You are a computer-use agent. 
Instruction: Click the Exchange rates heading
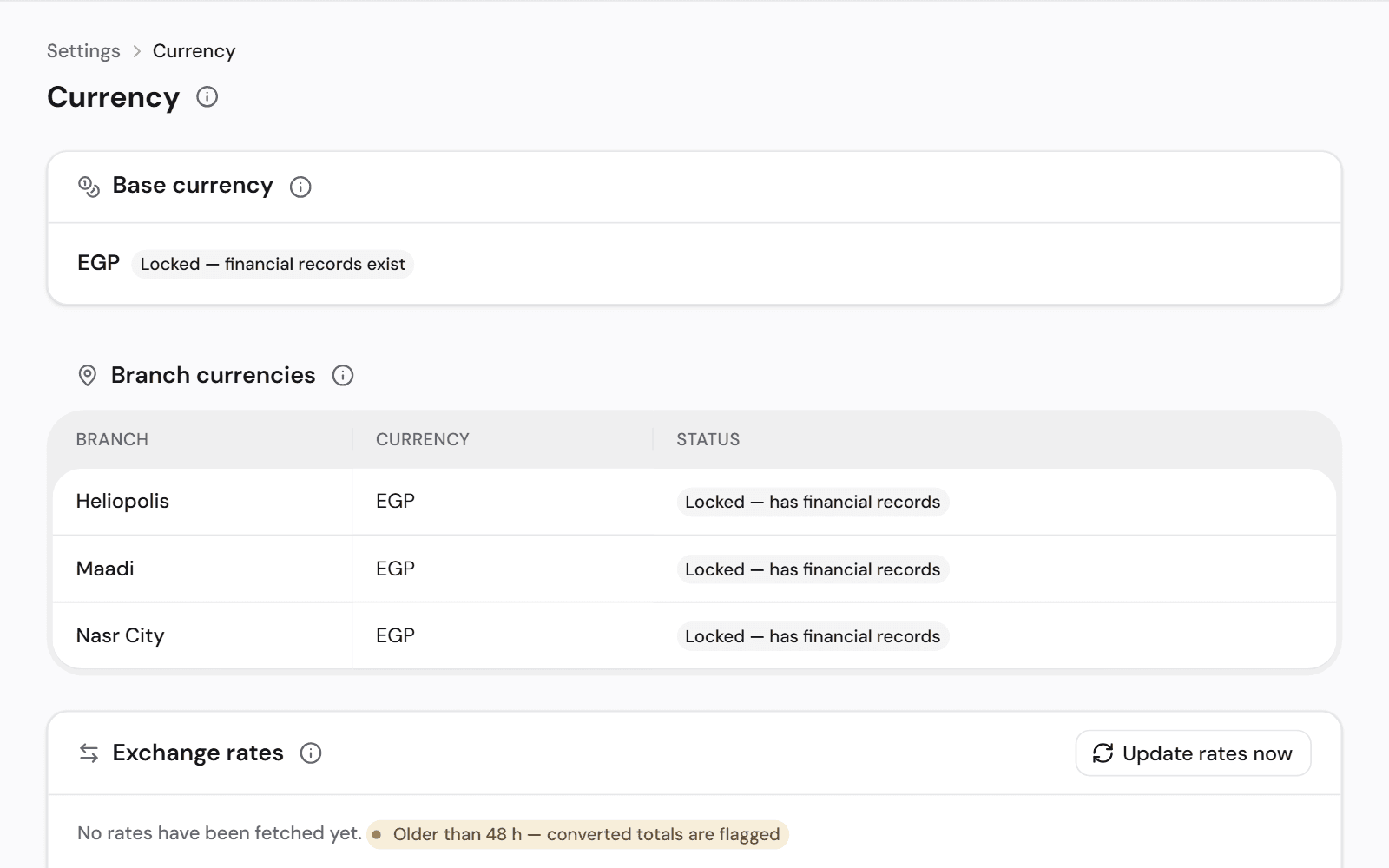tap(198, 753)
